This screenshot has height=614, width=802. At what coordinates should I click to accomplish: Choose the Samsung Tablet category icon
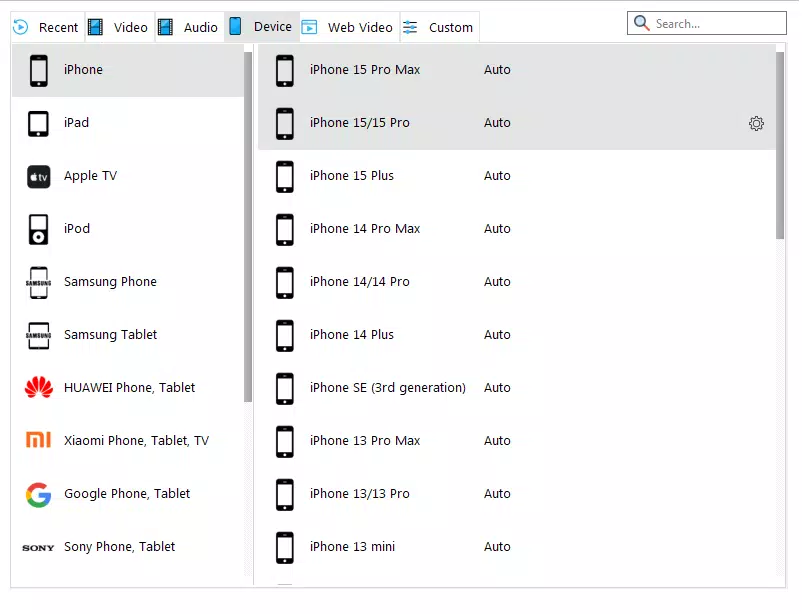click(x=38, y=336)
